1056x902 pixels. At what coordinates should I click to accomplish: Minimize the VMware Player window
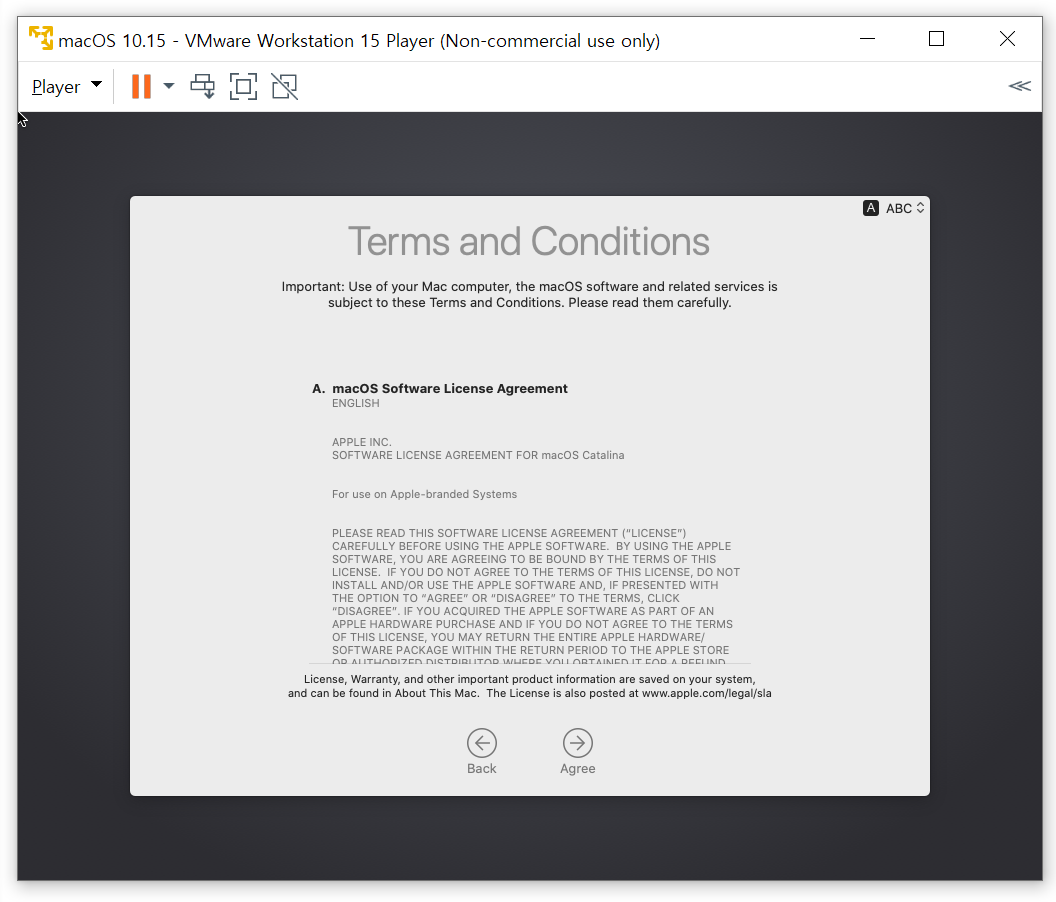[867, 39]
